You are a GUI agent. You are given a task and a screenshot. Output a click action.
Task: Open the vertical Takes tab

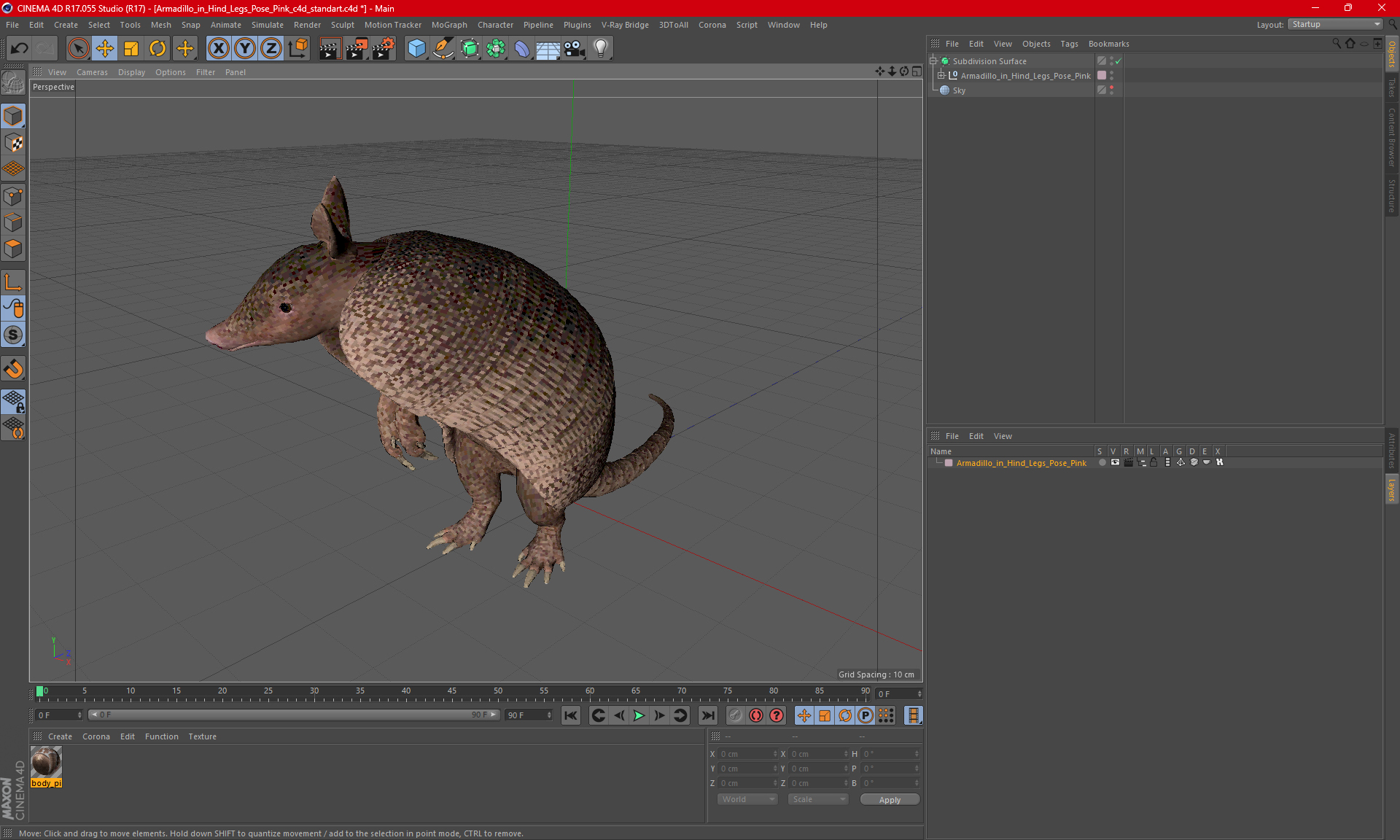(x=1392, y=87)
